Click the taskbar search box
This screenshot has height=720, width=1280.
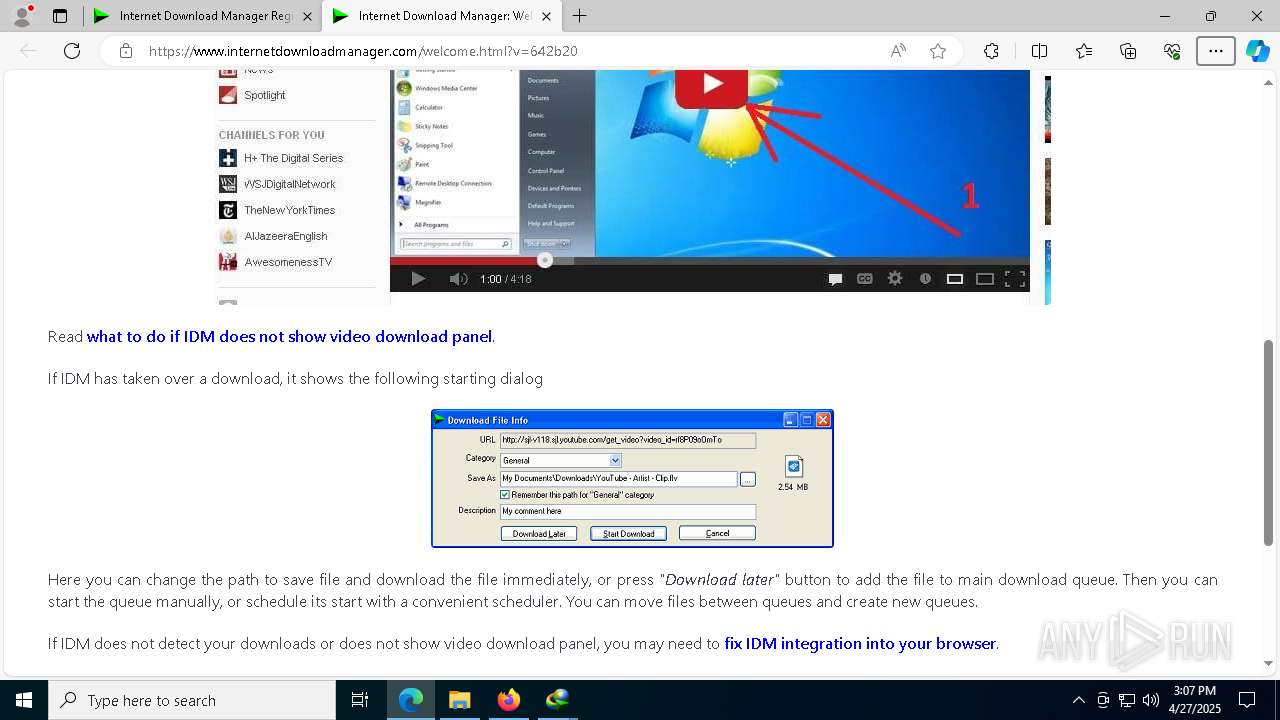[192, 700]
